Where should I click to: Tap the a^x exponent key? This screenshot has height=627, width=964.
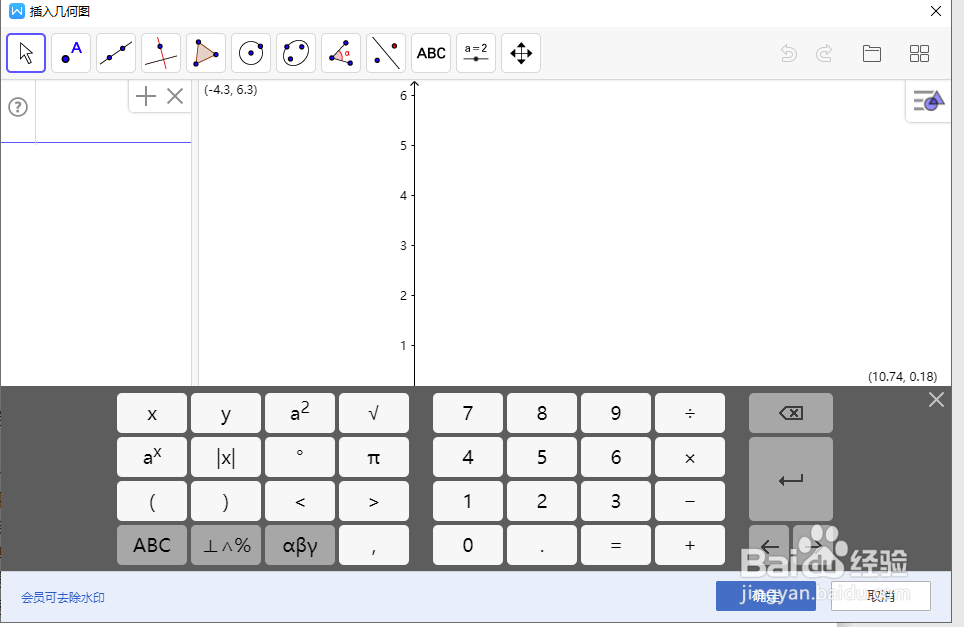(152, 457)
